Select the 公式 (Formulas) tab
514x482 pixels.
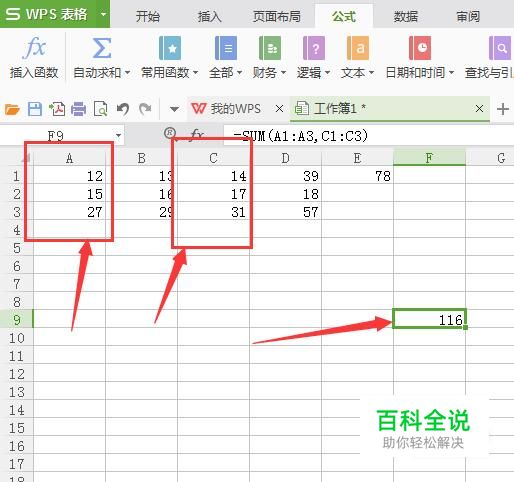coord(344,16)
